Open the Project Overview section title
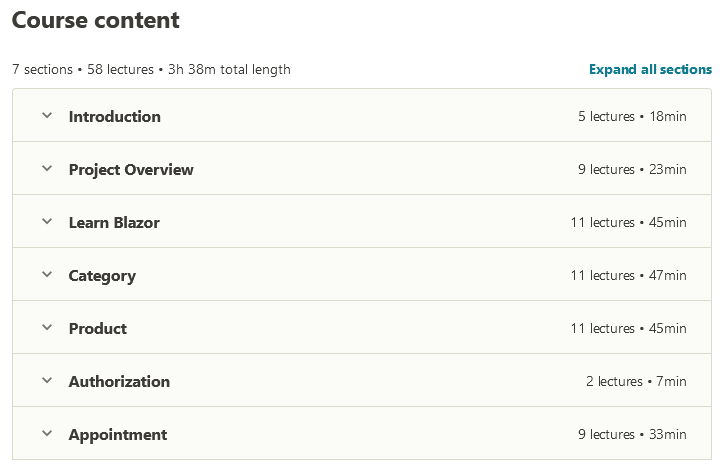The width and height of the screenshot is (724, 468). (131, 170)
